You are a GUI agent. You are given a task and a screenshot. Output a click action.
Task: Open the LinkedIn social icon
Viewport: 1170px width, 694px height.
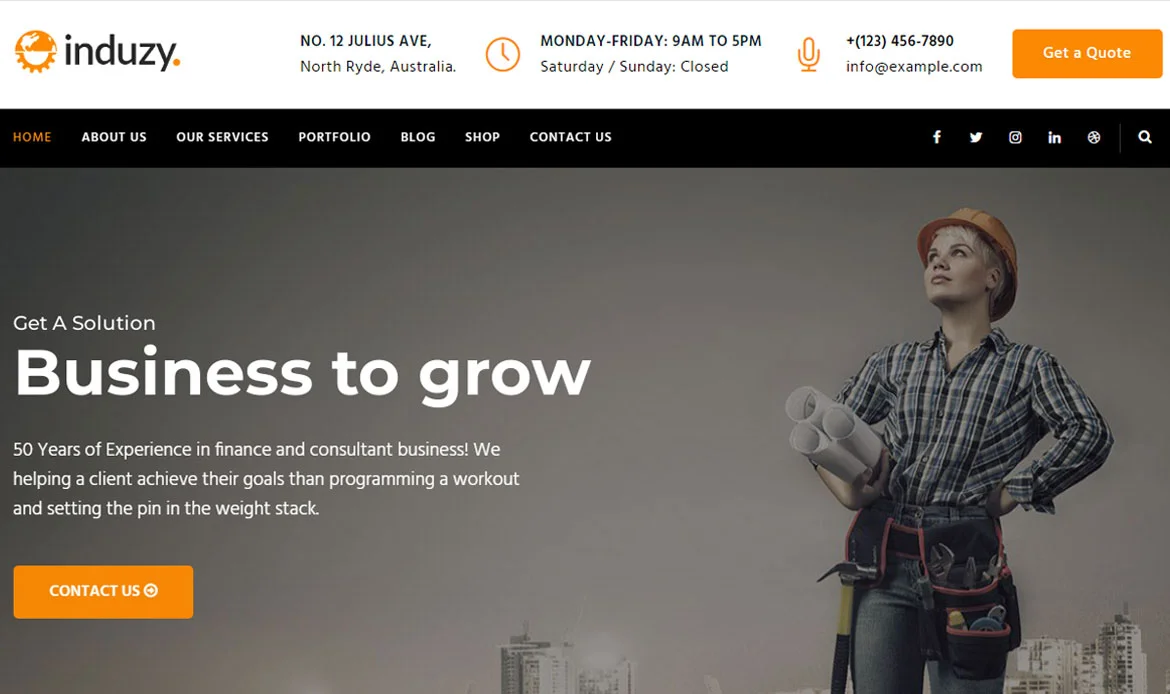(x=1054, y=137)
